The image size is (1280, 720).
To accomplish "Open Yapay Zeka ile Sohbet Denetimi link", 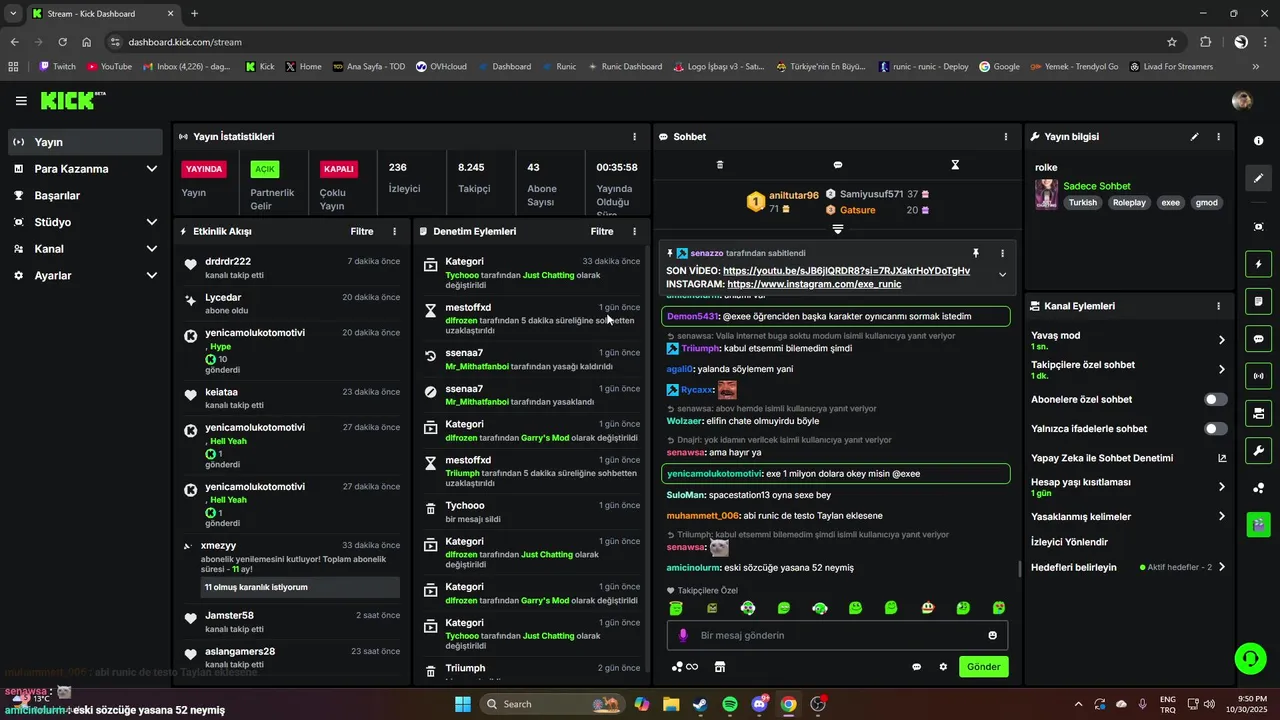I will (x=1129, y=458).
